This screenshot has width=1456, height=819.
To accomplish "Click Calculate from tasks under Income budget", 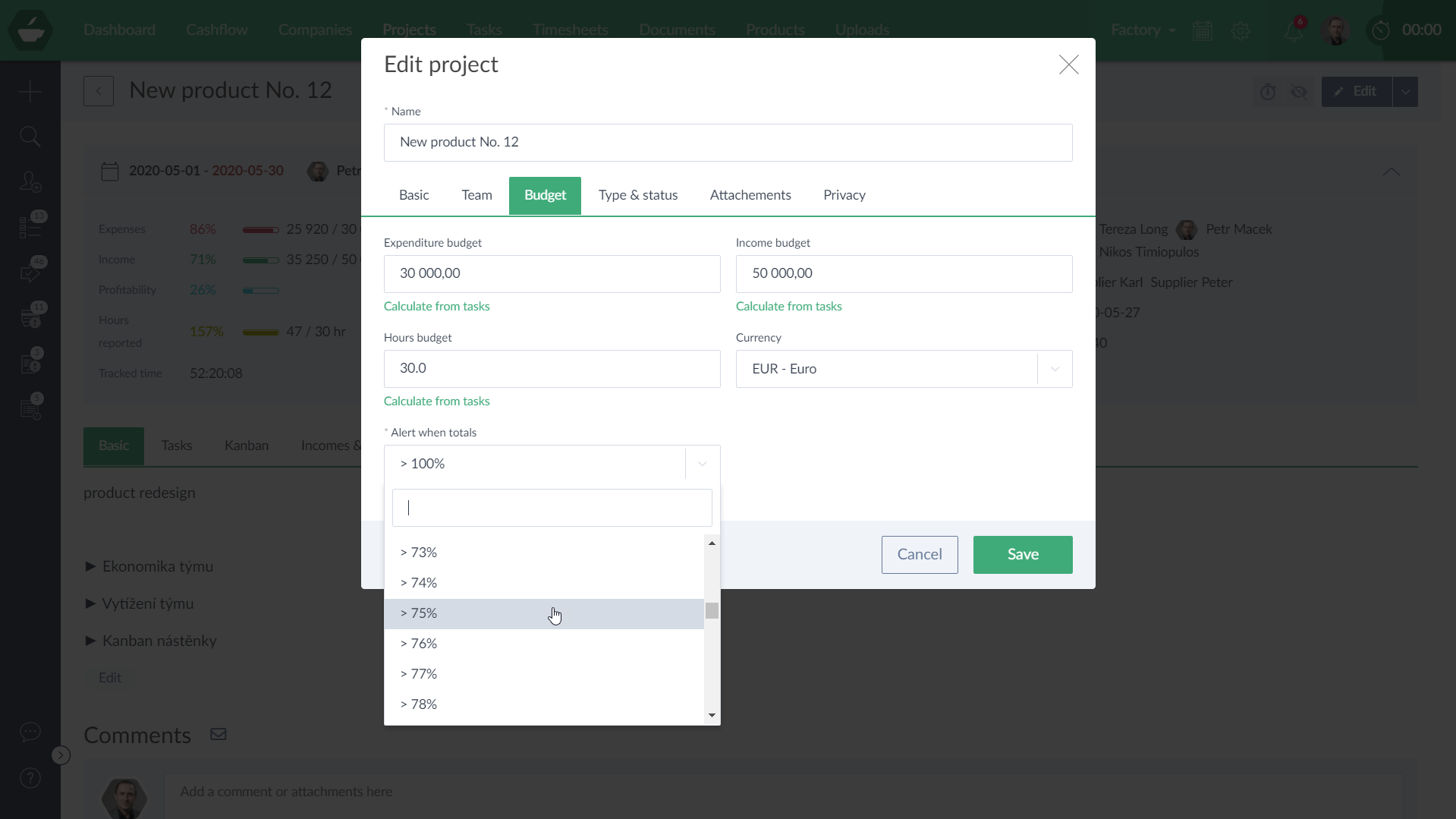I will pos(788,307).
